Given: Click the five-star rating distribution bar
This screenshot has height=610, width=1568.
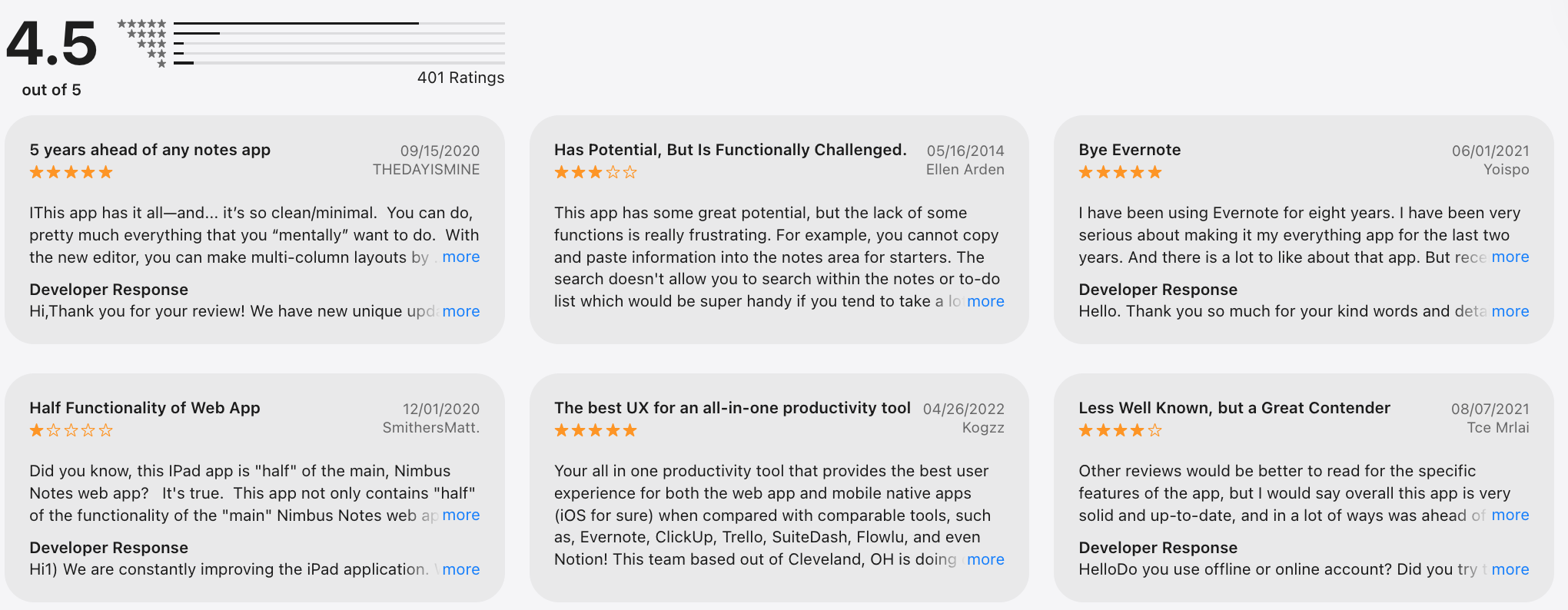Looking at the screenshot, I should pyautogui.click(x=339, y=24).
